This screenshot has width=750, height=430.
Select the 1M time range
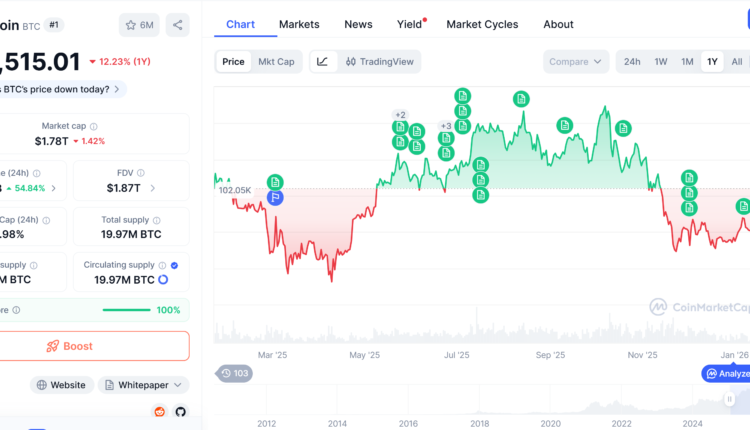coord(687,62)
